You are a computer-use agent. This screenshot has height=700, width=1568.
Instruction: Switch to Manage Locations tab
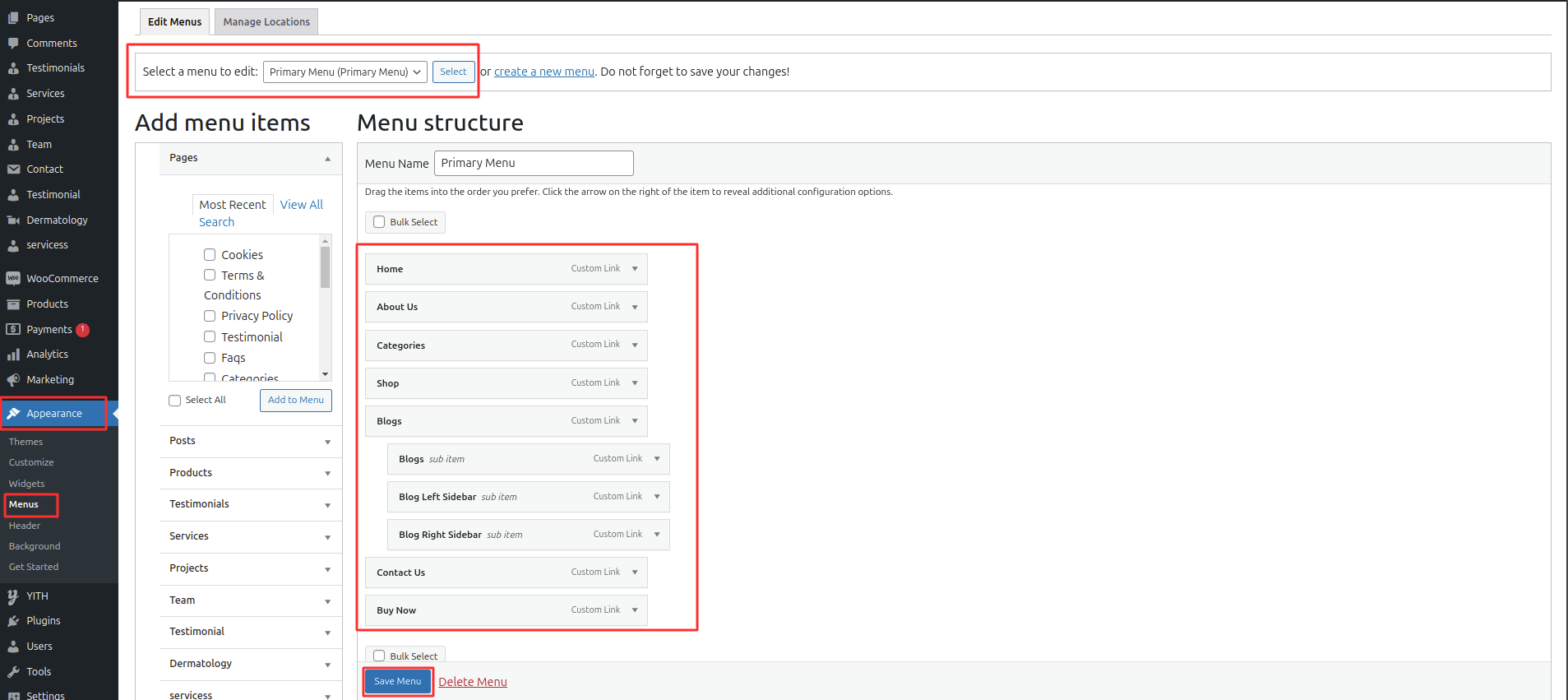click(x=266, y=22)
